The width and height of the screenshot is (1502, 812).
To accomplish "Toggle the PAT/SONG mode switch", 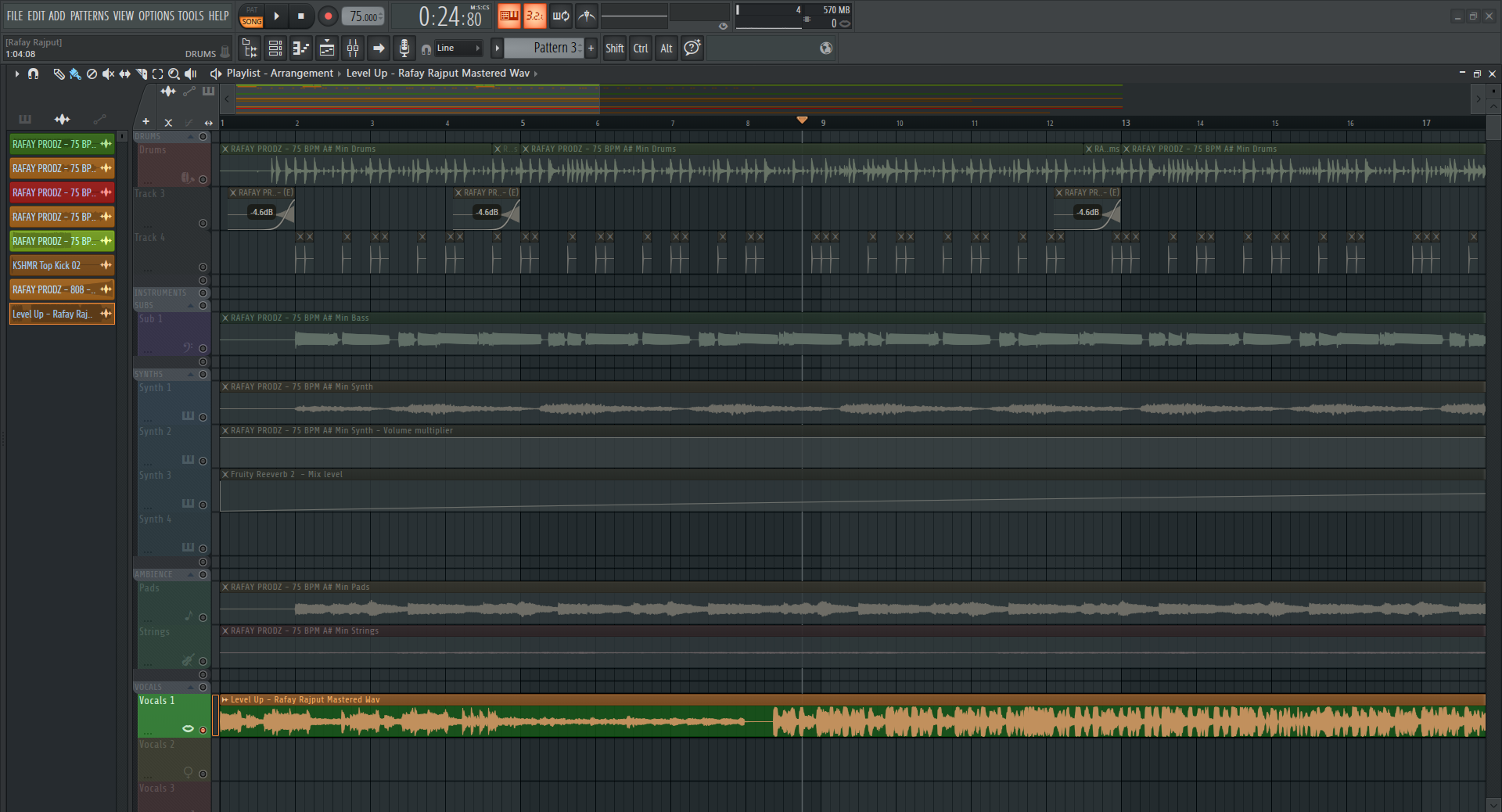I will (x=251, y=16).
